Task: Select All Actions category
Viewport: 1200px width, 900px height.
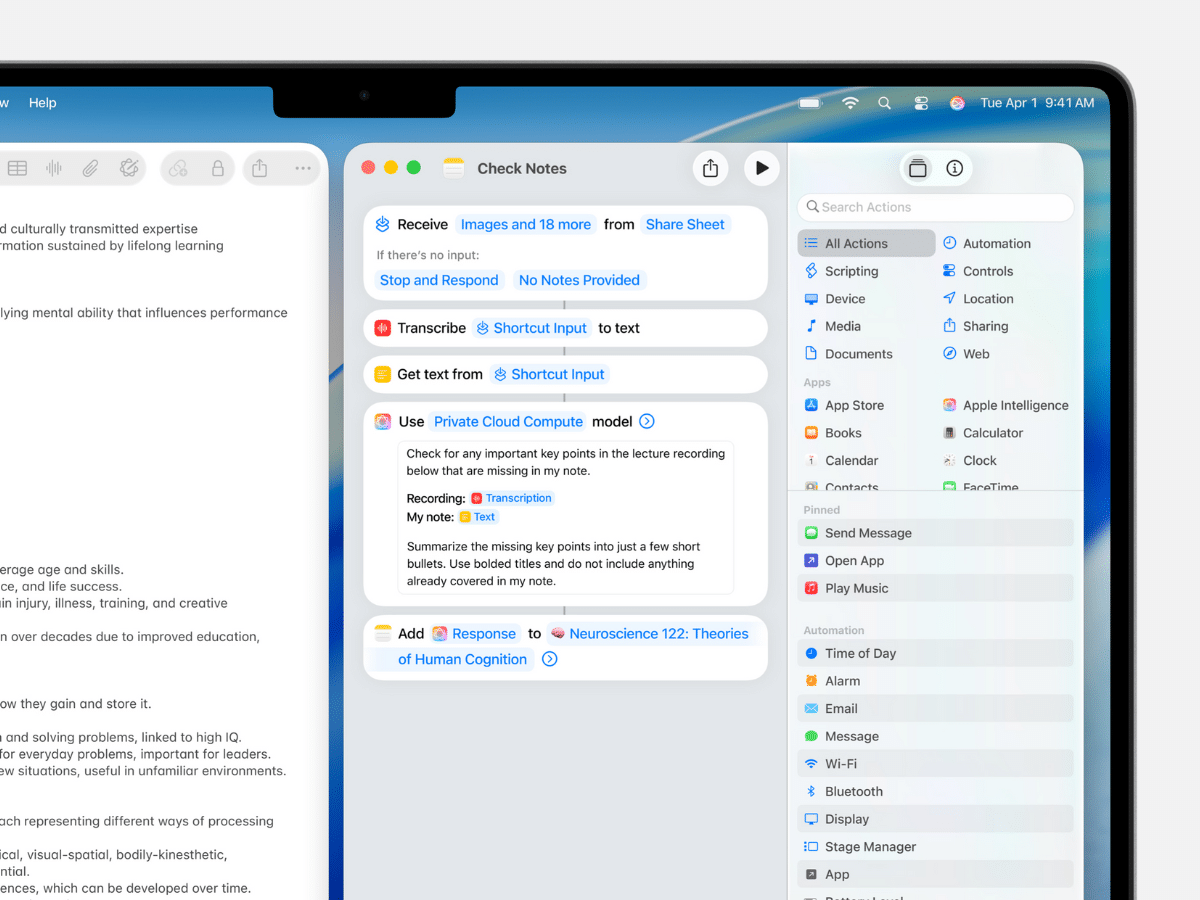Action: (866, 243)
